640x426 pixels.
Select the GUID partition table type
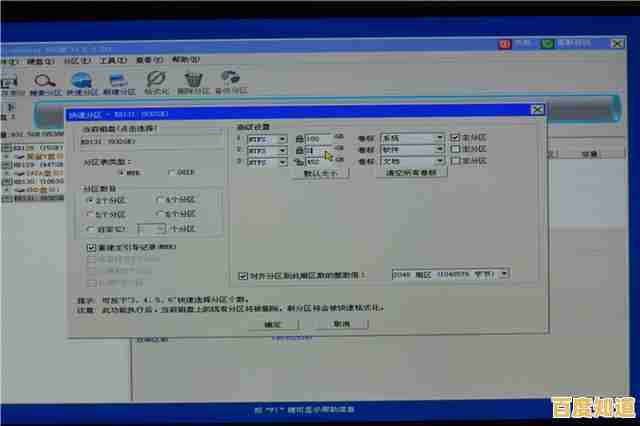[170, 172]
